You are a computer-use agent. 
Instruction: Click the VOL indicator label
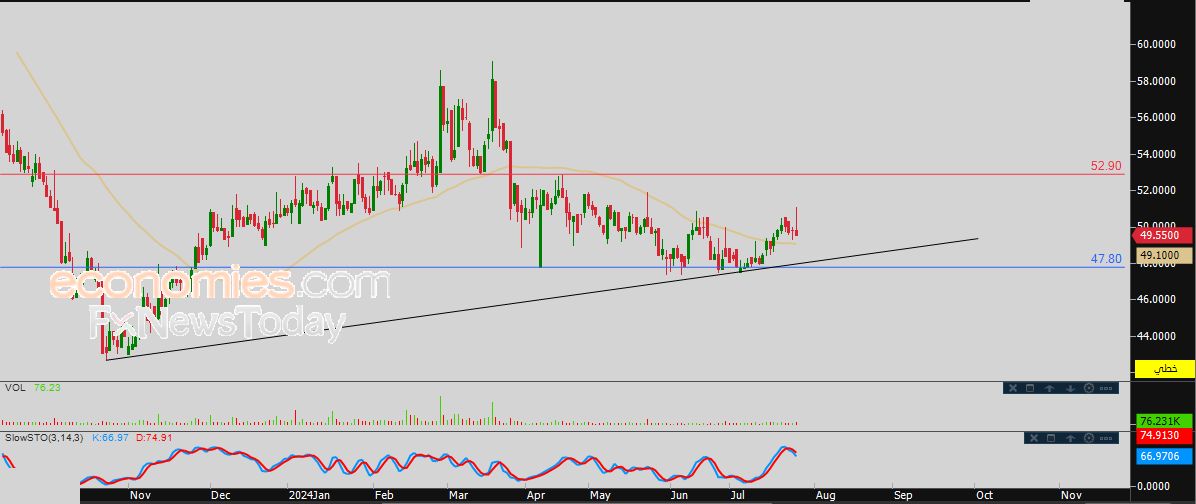point(15,388)
